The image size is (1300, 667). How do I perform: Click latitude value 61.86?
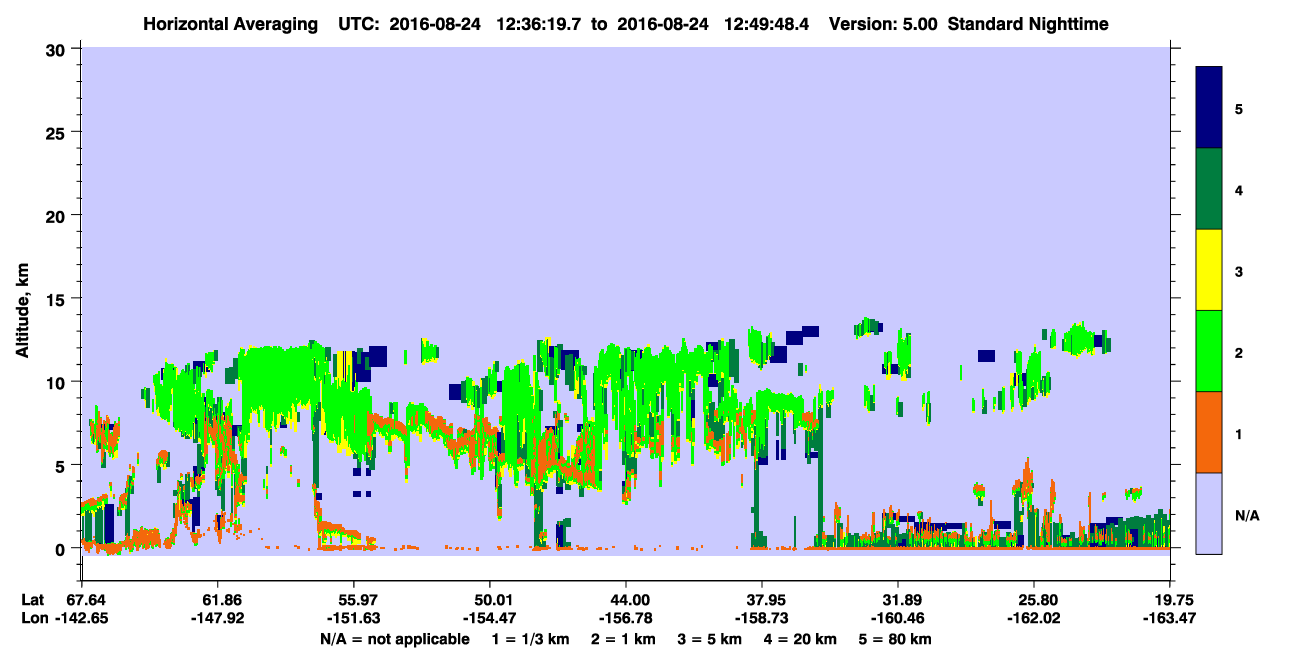218,600
